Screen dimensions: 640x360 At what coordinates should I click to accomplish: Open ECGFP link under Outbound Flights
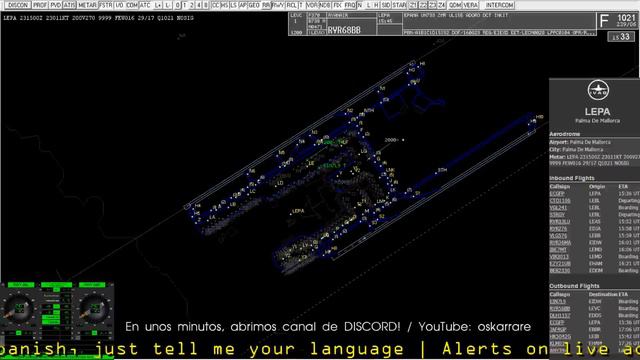(x=557, y=322)
